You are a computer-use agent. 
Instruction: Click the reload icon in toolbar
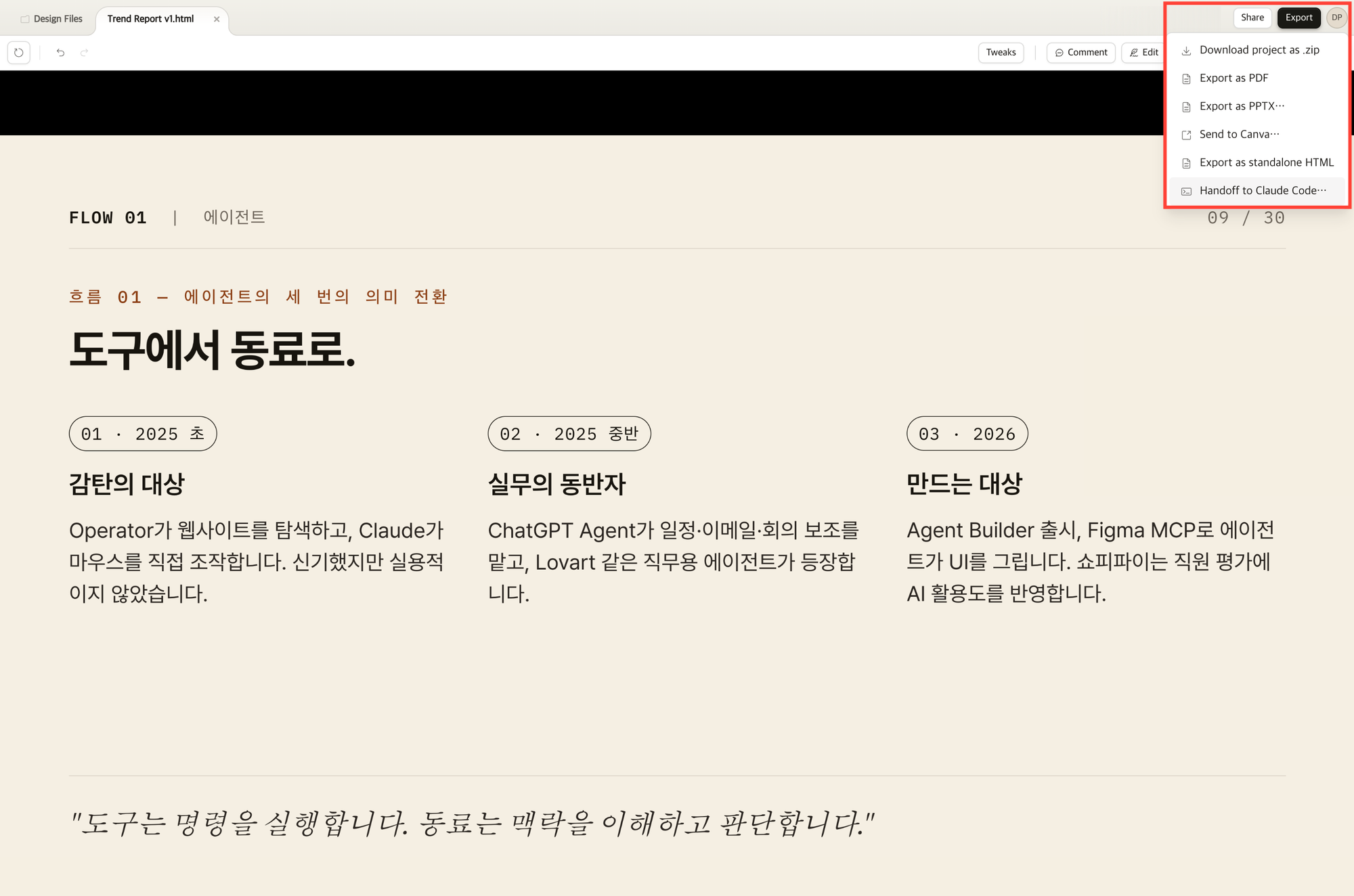19,52
